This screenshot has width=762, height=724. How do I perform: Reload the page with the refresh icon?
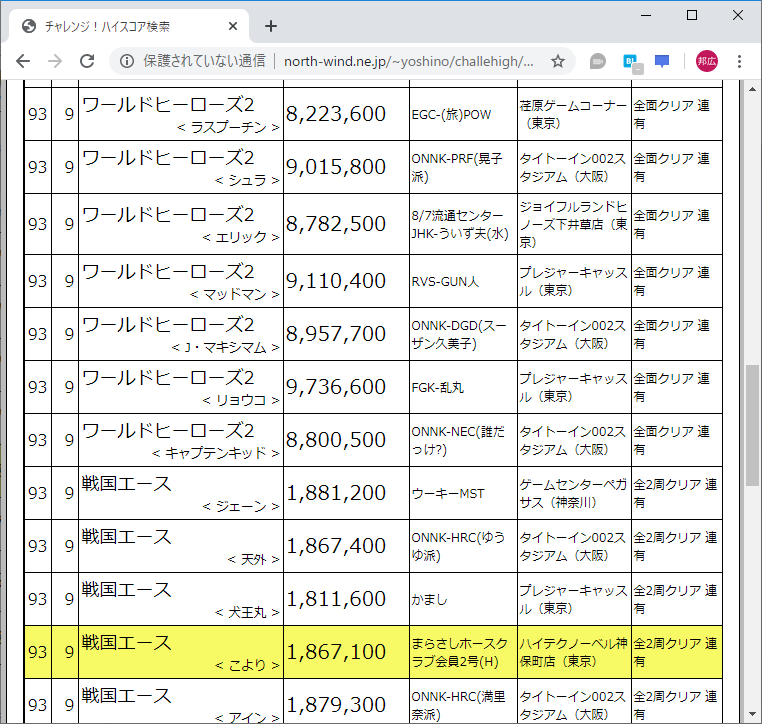pos(87,61)
